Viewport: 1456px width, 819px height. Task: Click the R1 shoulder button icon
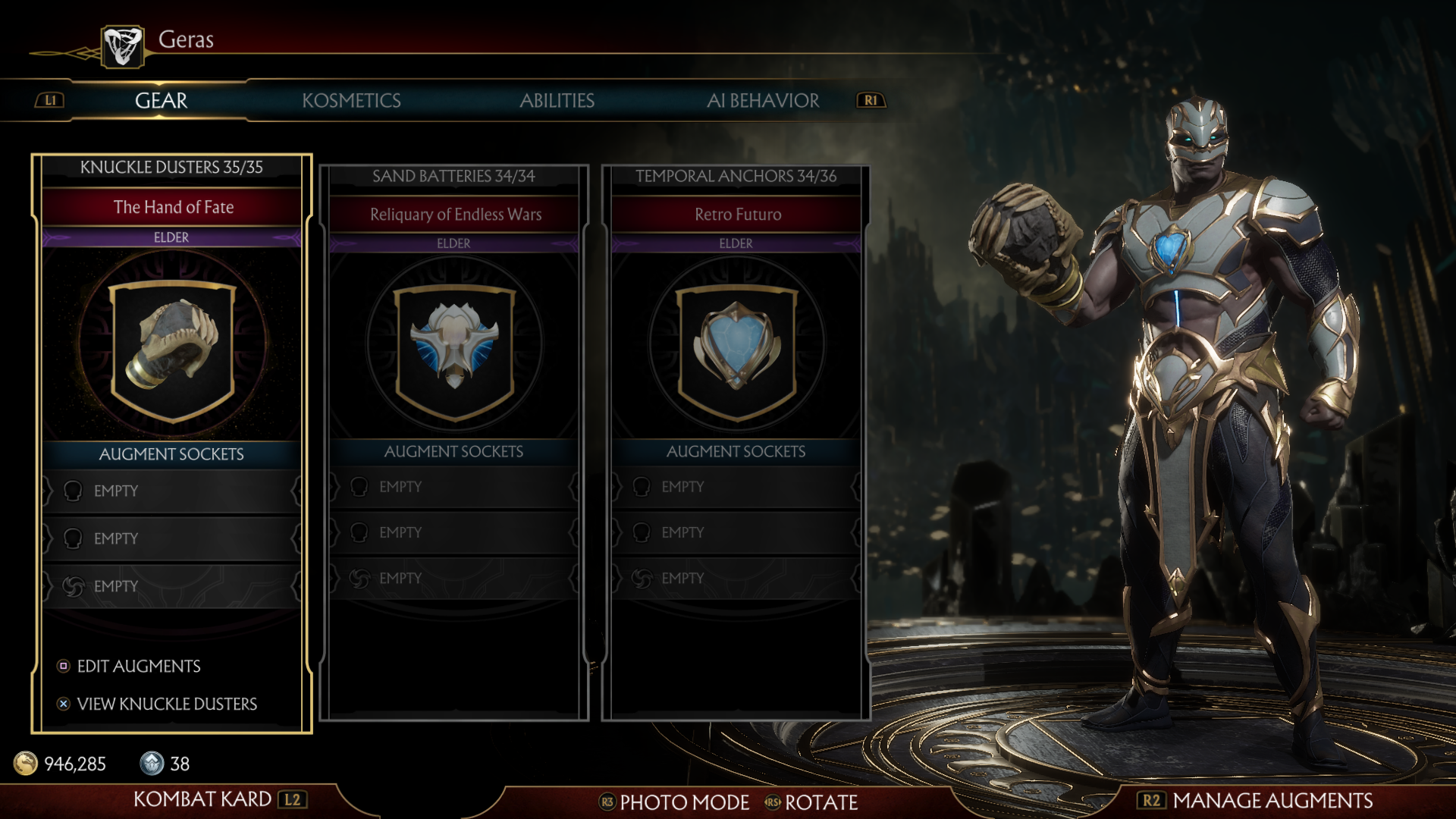(x=871, y=100)
